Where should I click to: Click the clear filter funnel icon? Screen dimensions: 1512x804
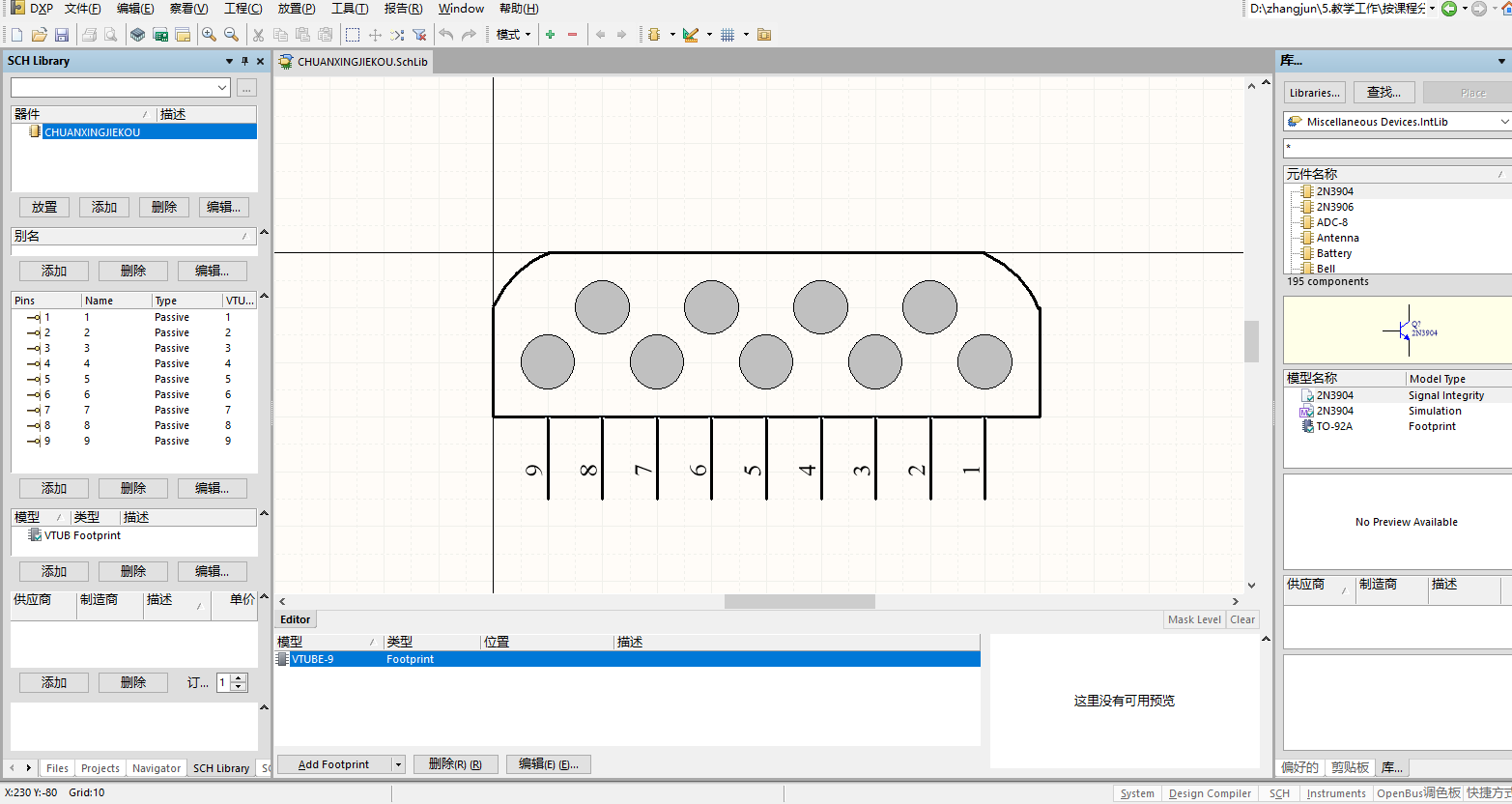[419, 35]
